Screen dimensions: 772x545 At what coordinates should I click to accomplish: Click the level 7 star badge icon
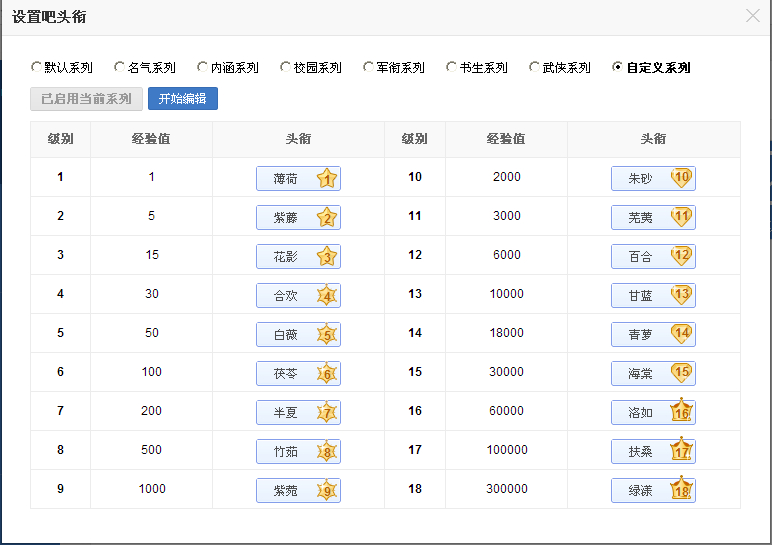click(327, 412)
